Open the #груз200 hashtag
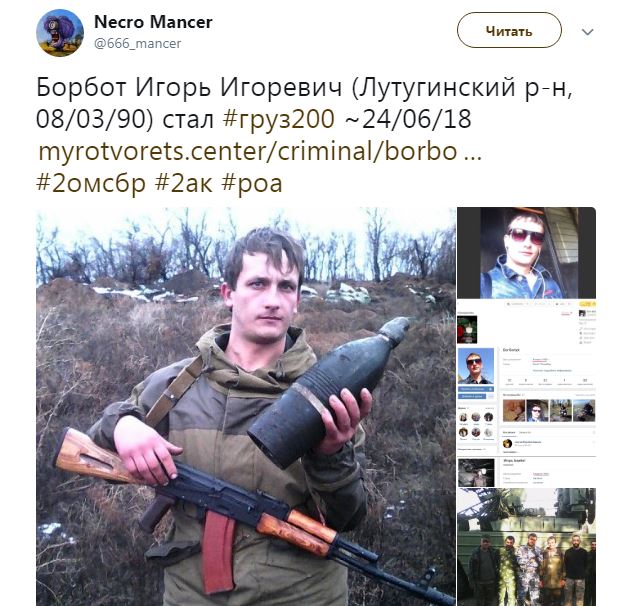This screenshot has height=606, width=632. point(279,119)
